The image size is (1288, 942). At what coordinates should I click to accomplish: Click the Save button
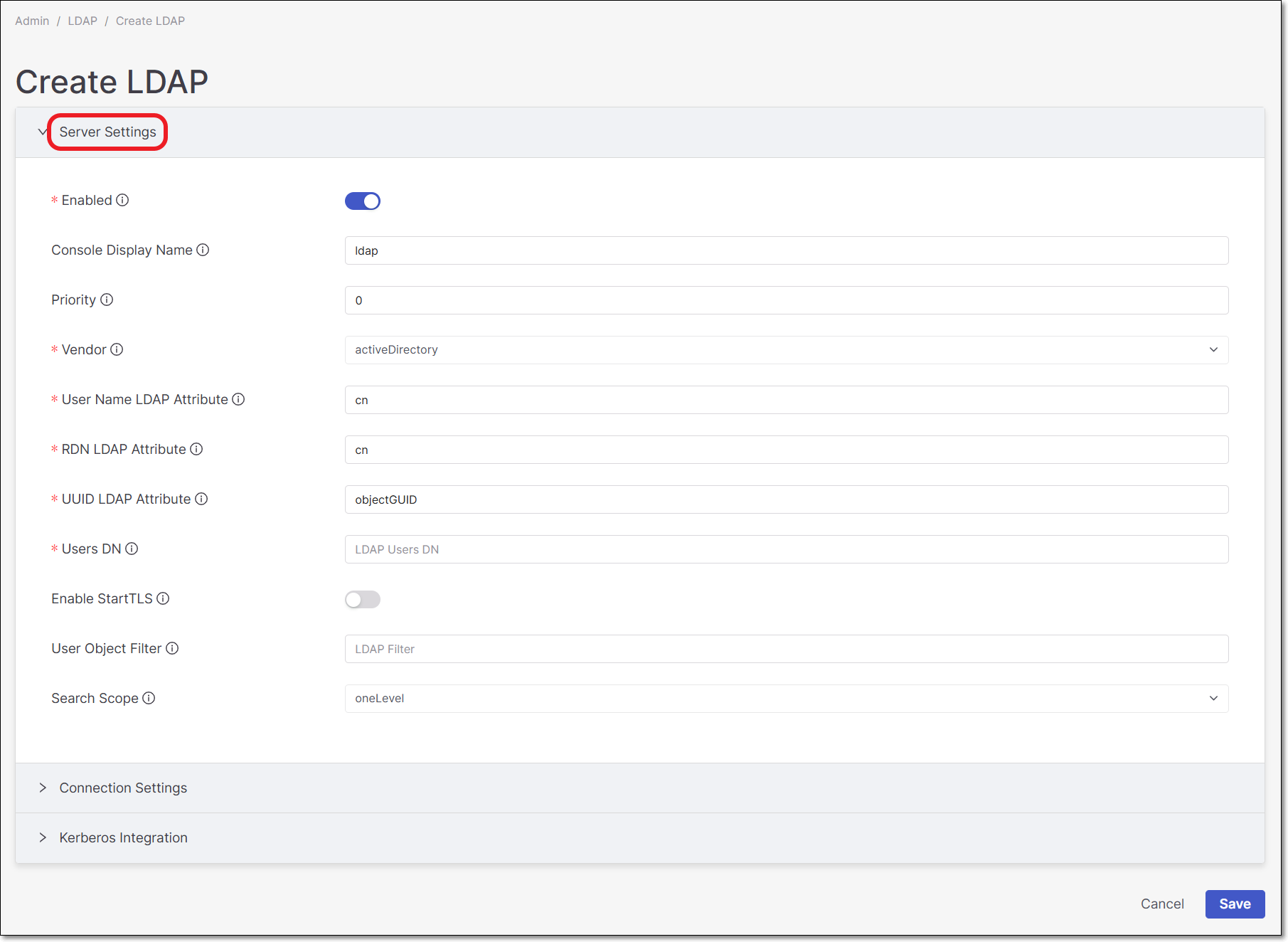pos(1235,904)
